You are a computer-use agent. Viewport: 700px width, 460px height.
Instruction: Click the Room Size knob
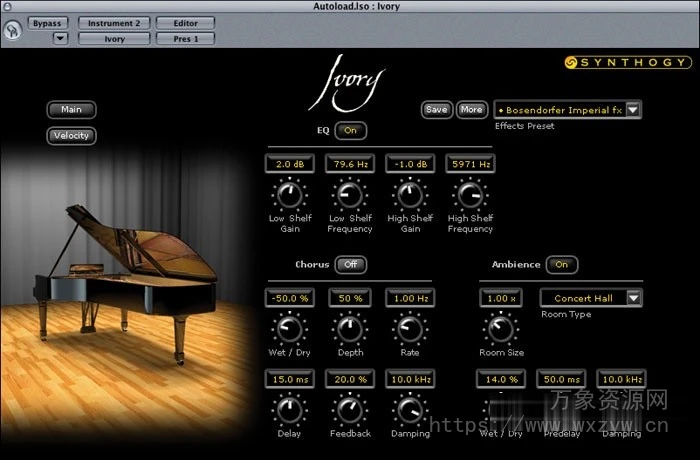[x=501, y=329]
